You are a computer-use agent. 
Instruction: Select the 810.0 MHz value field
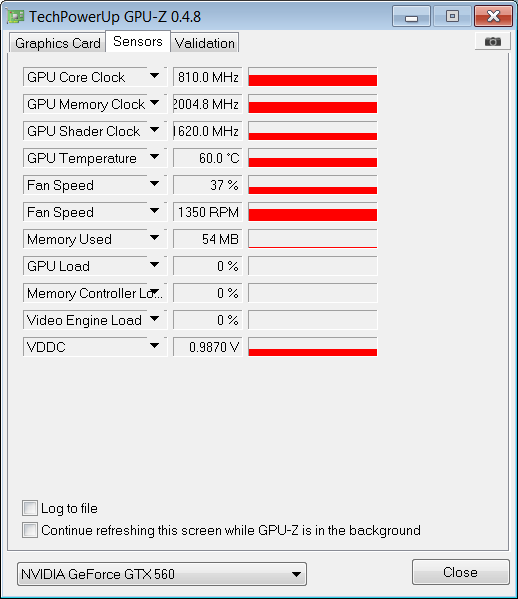point(208,77)
